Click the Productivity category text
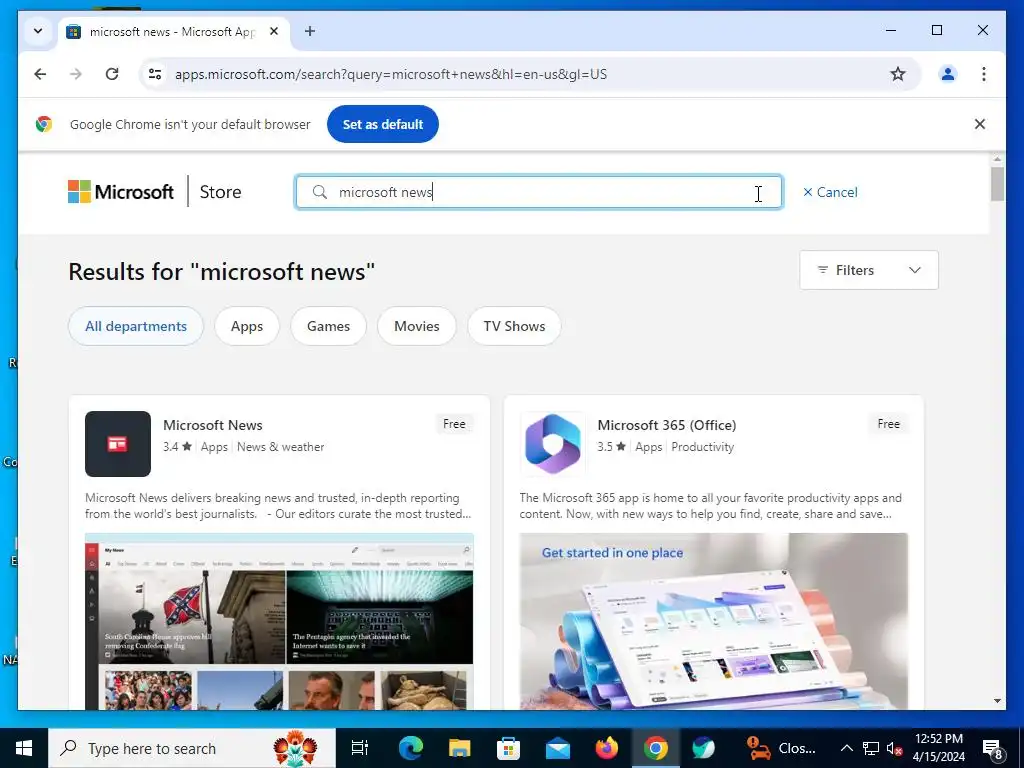Screen dimensions: 1024x768 tap(703, 447)
